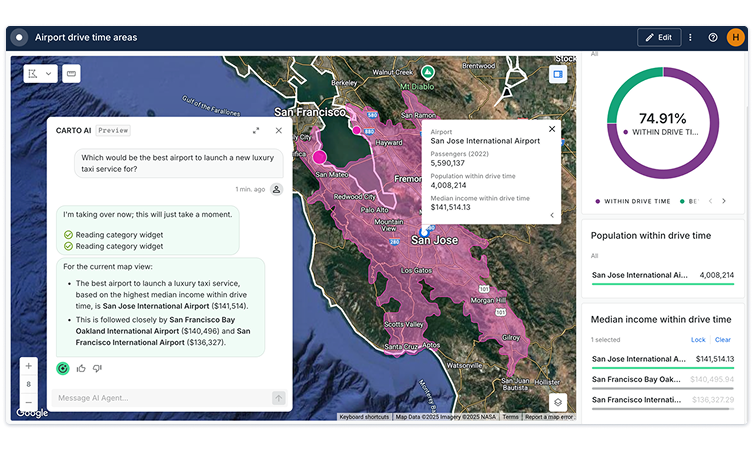Open the help question mark icon

(713, 38)
